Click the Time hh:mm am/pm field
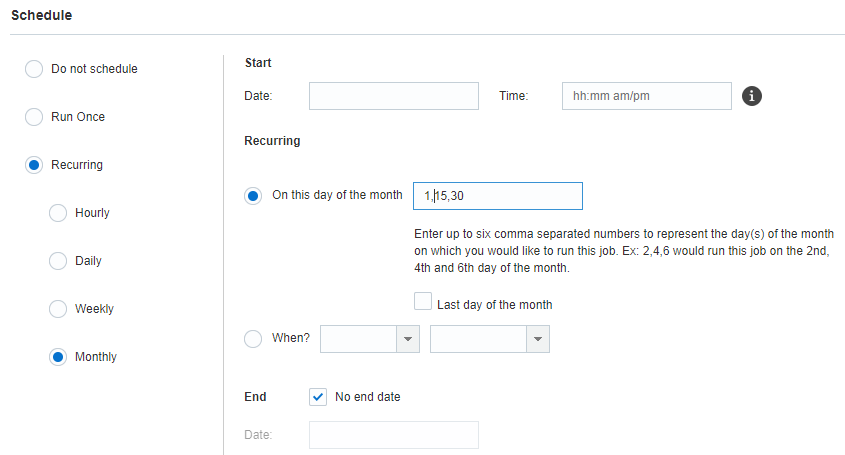The height and width of the screenshot is (455, 845). pyautogui.click(x=646, y=96)
